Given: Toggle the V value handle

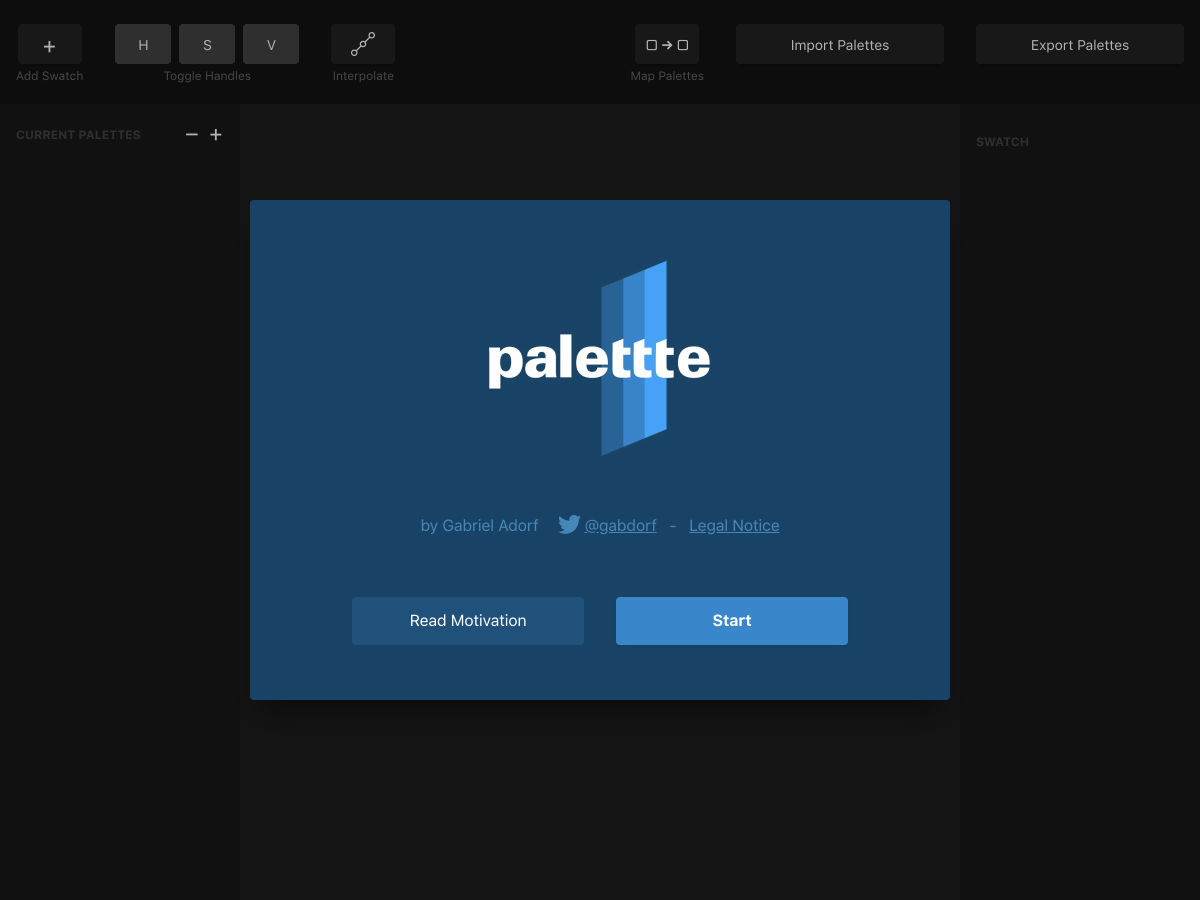Looking at the screenshot, I should (x=271, y=45).
